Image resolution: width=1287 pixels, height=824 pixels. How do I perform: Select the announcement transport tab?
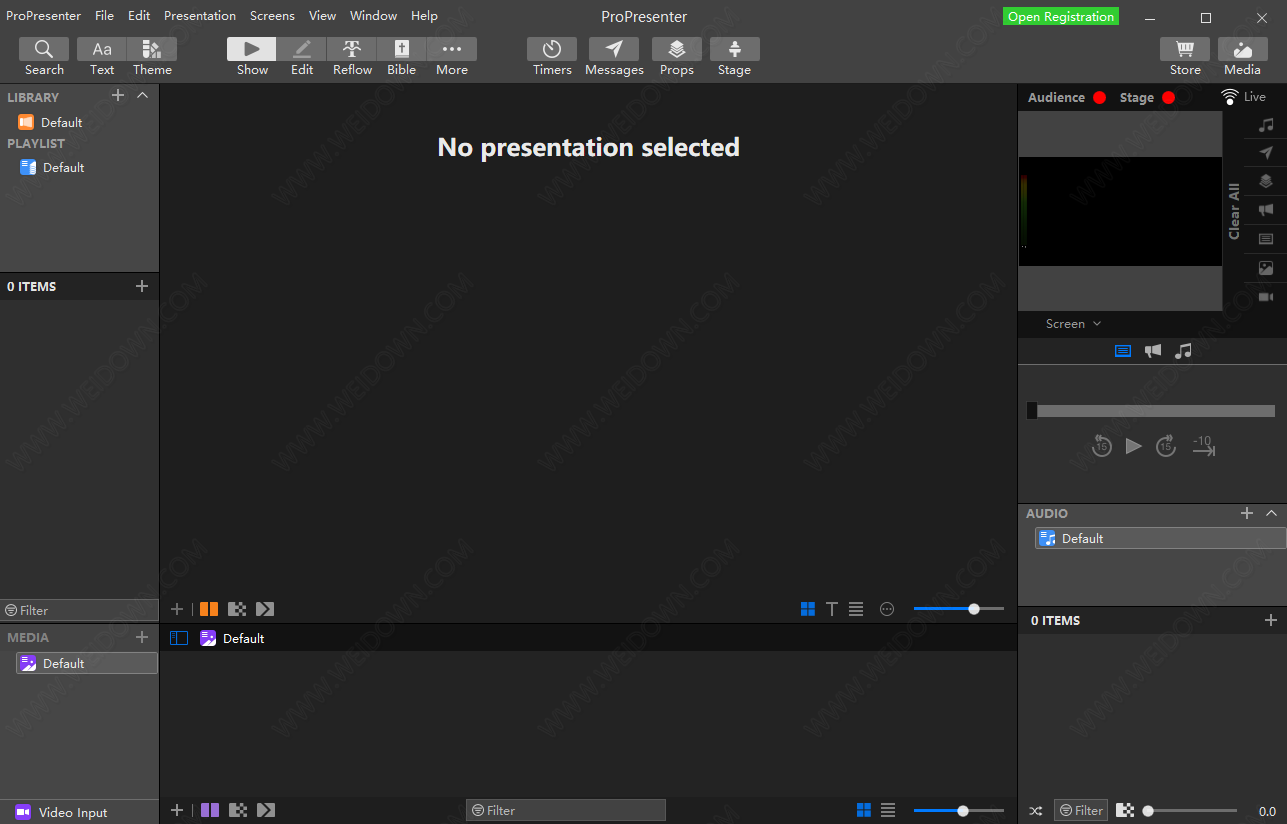coord(1153,351)
